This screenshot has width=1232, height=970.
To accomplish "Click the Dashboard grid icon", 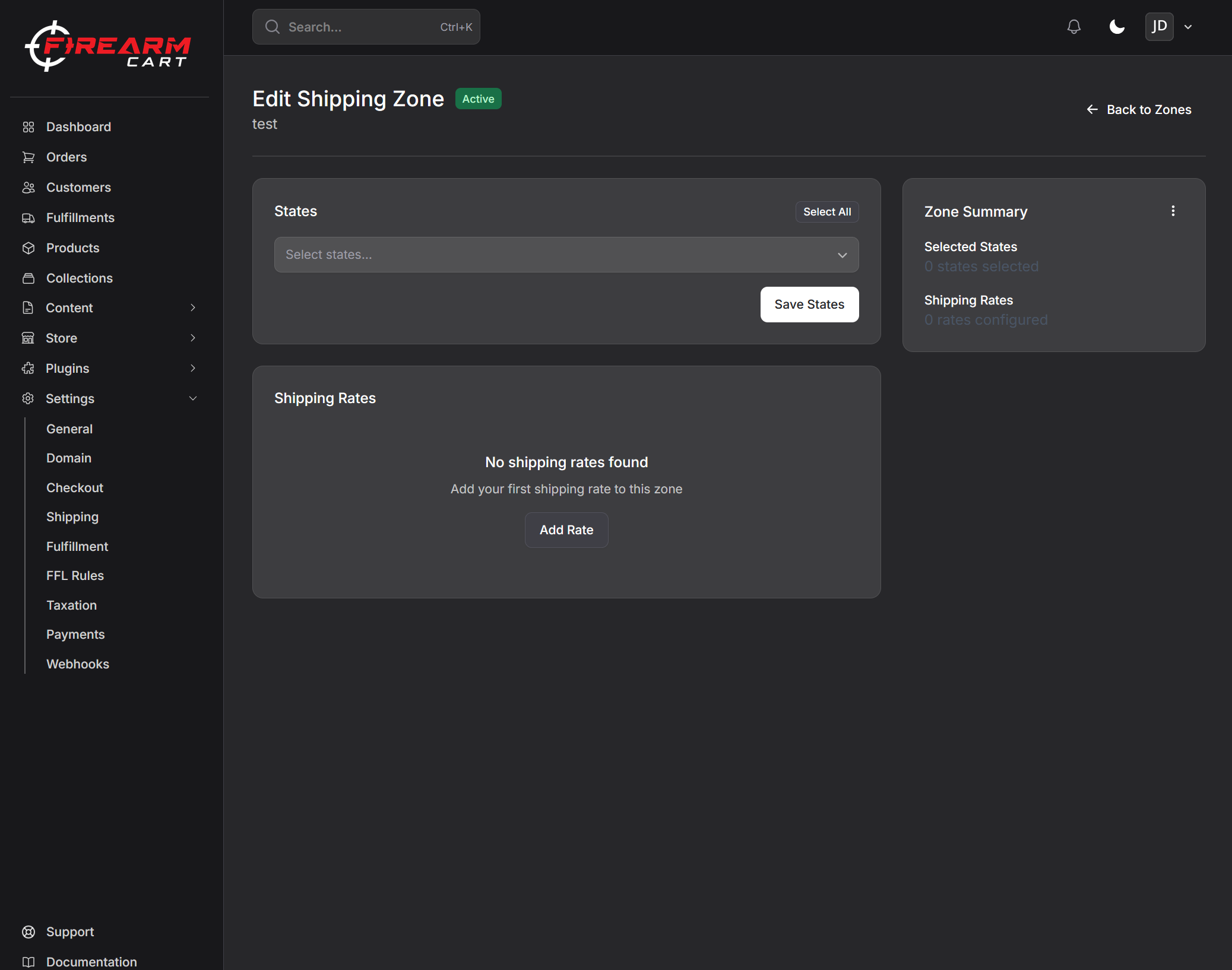I will point(28,127).
